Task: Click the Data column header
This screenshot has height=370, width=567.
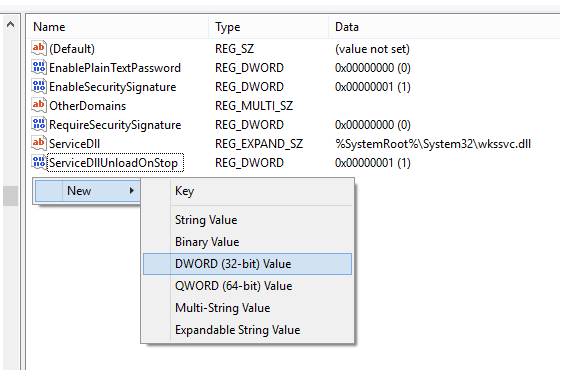Action: point(444,27)
